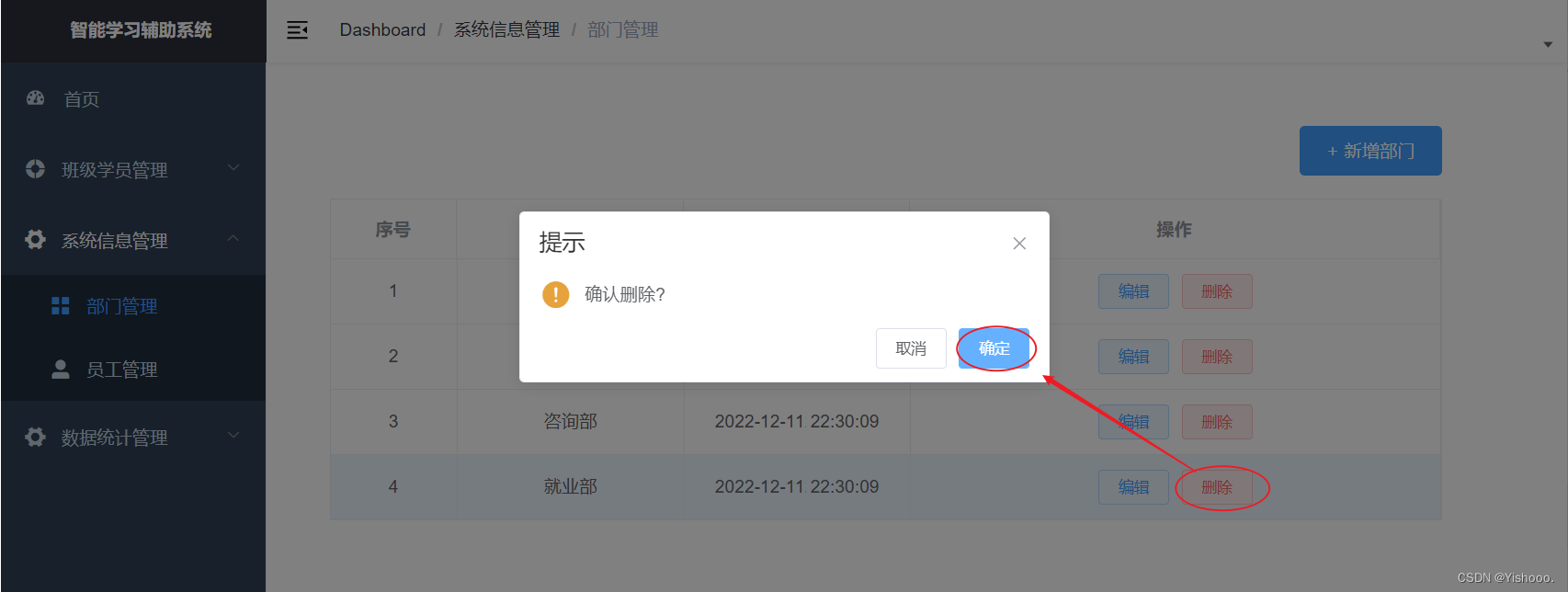The height and width of the screenshot is (592, 1568).
Task: Click the grid icon beside 部门管理
Action: [x=61, y=306]
